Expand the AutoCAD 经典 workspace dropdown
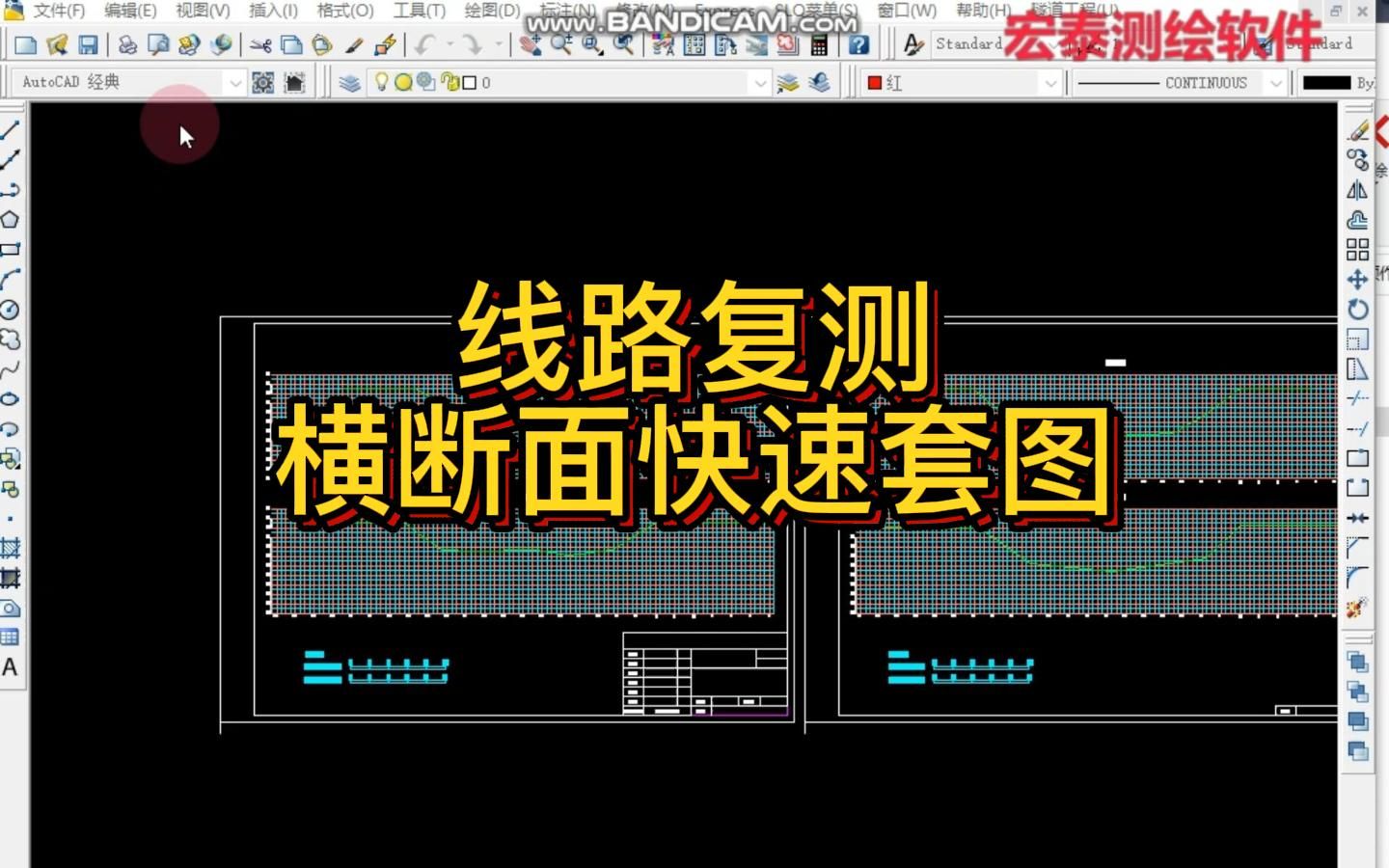The height and width of the screenshot is (868, 1389). (x=234, y=82)
